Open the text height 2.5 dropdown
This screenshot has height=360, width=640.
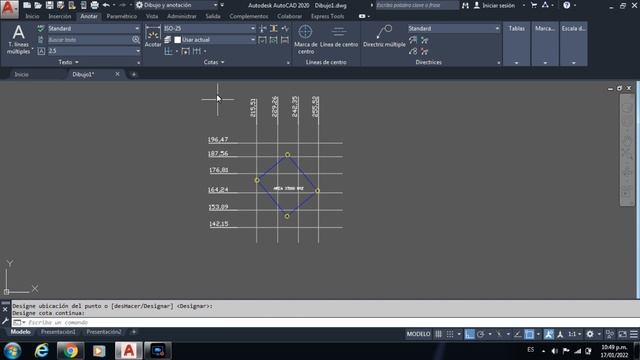point(94,51)
